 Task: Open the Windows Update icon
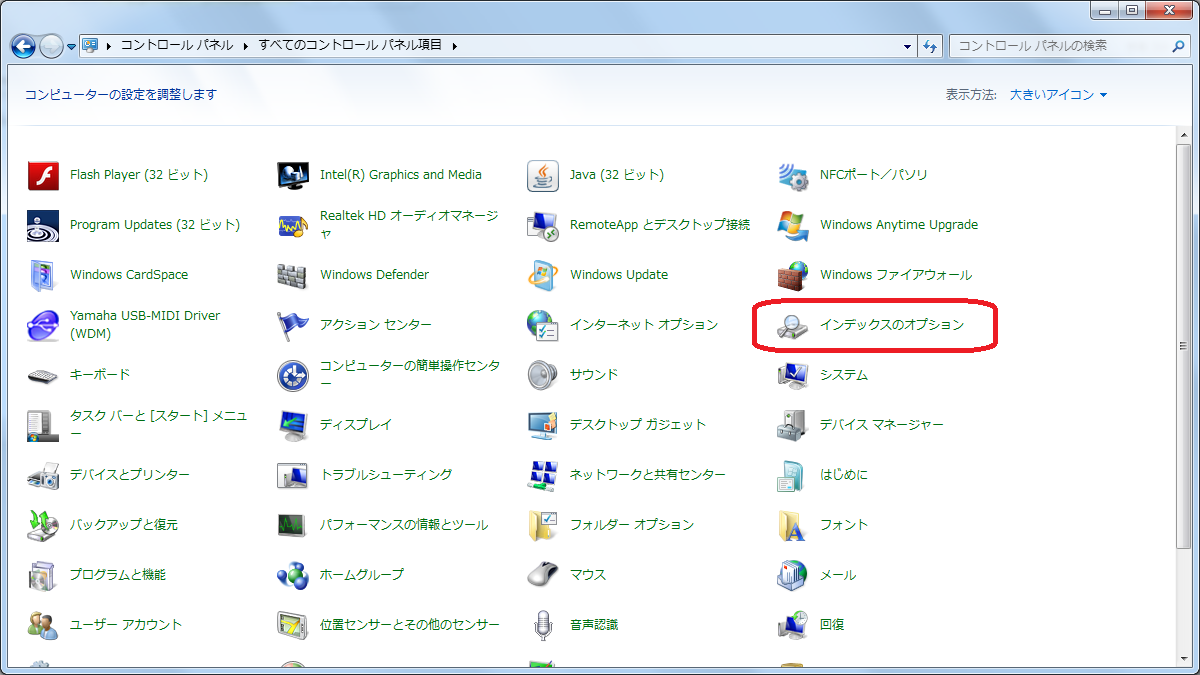pyautogui.click(x=543, y=275)
